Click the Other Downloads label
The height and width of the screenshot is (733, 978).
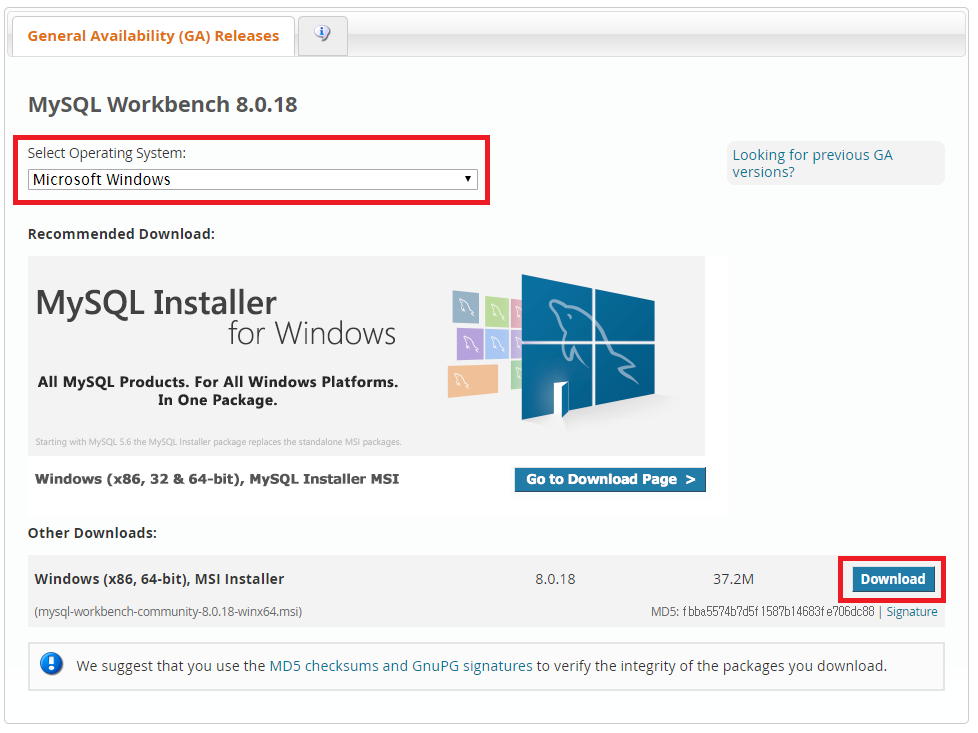[x=92, y=533]
